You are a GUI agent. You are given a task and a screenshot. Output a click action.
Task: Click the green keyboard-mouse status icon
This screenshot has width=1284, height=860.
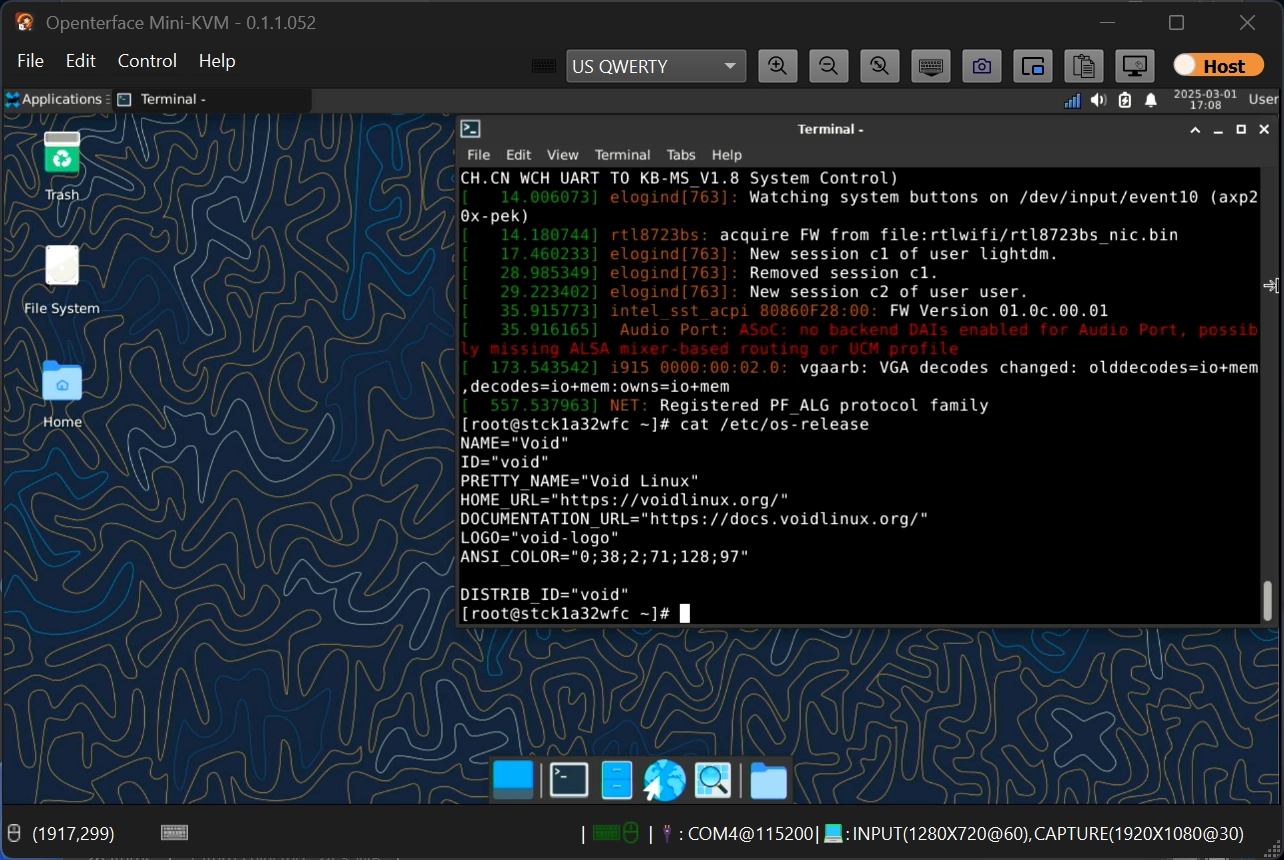[x=616, y=833]
